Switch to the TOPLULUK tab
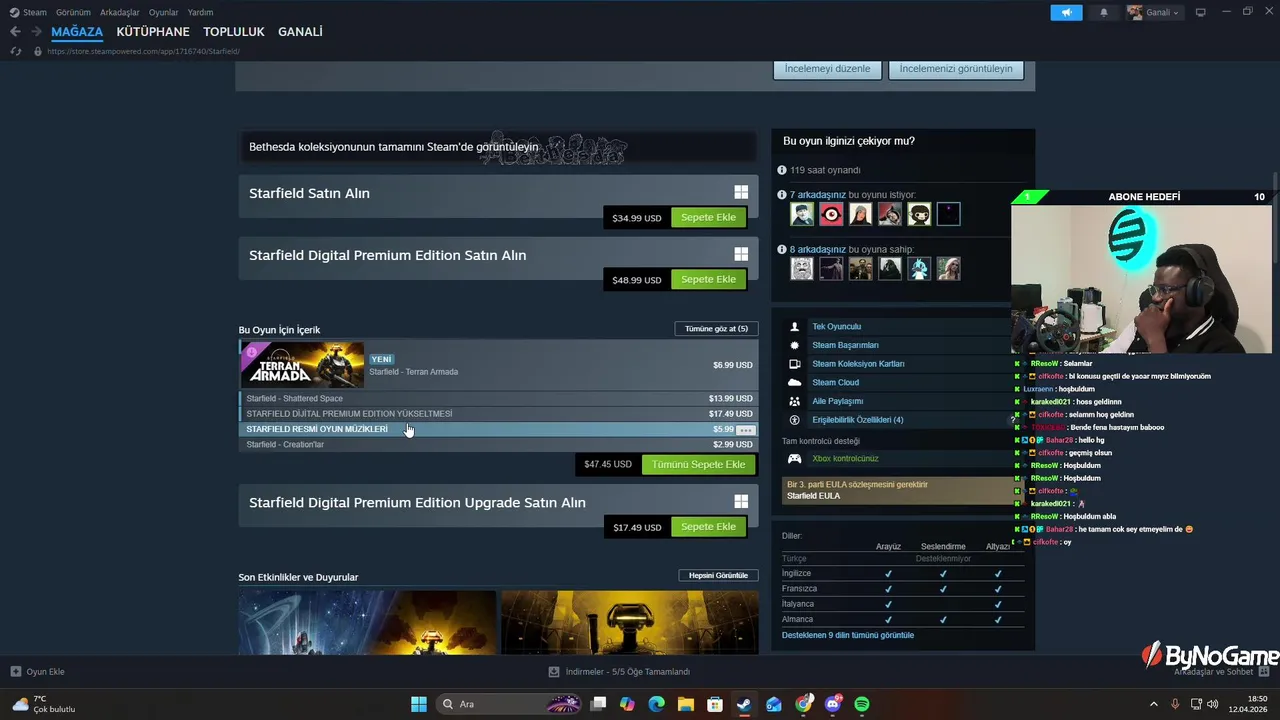Screen dimensions: 1280x720 click(x=234, y=32)
